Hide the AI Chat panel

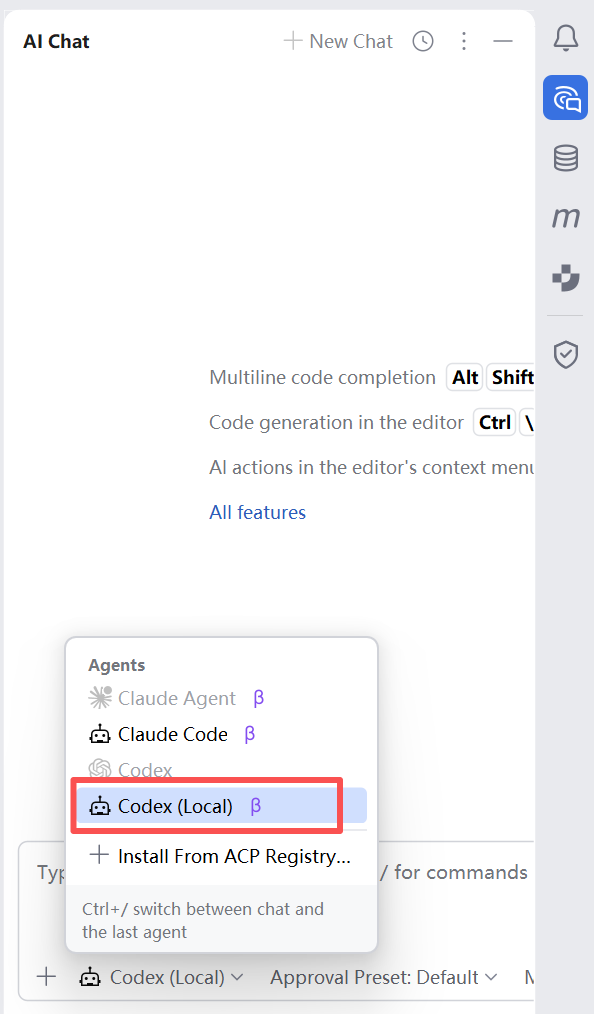click(x=503, y=41)
